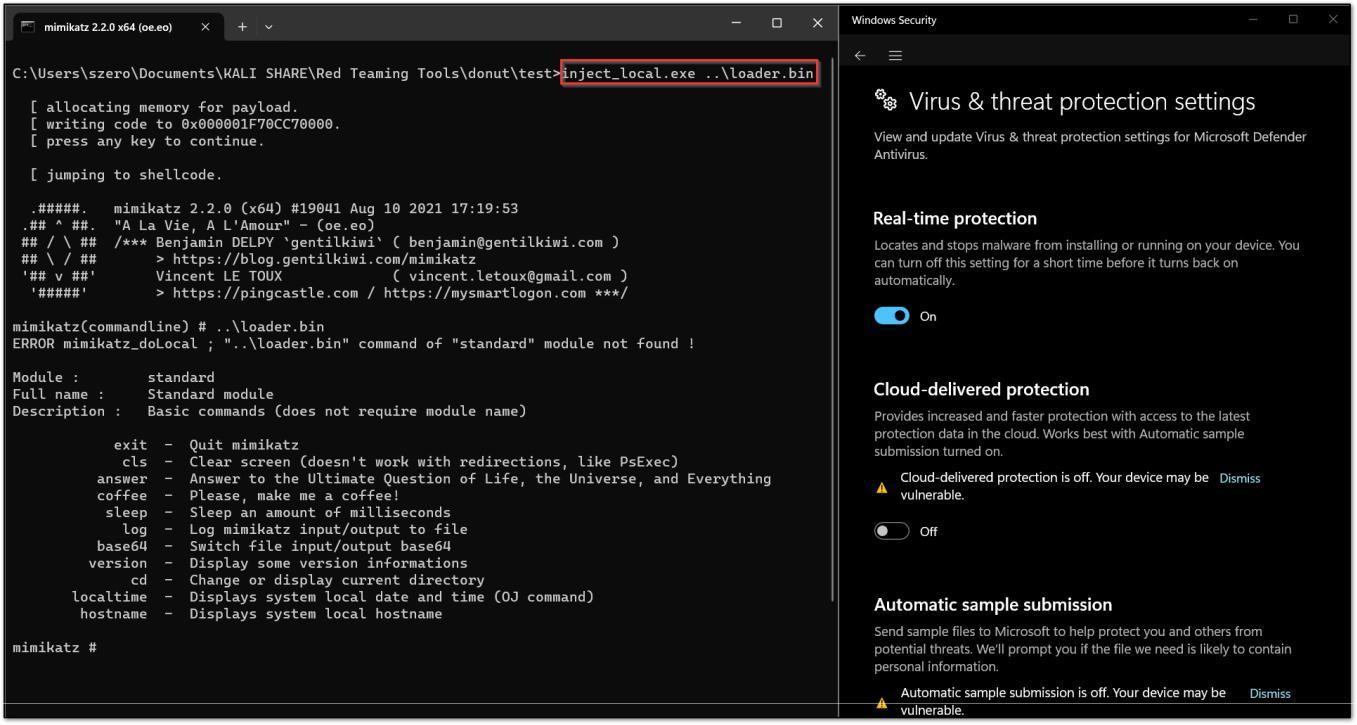
Task: Close the terminal window
Action: coord(817,23)
